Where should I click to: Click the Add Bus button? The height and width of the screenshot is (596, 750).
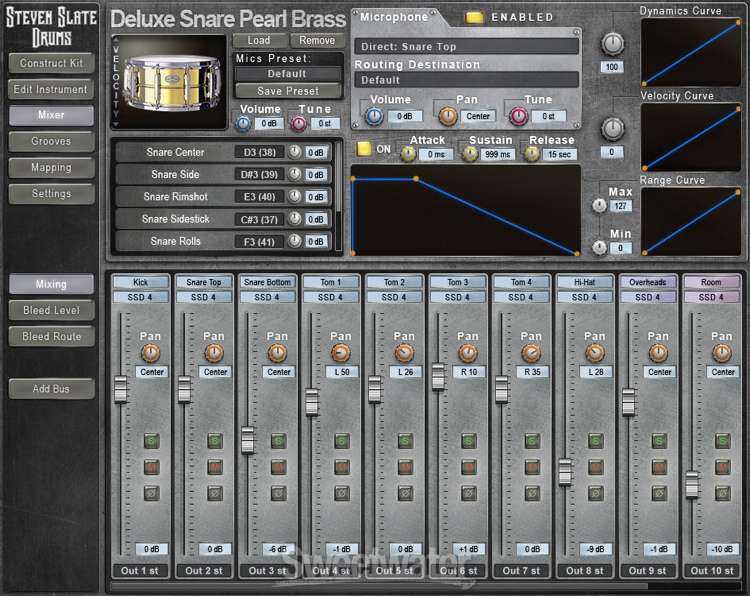coord(51,389)
